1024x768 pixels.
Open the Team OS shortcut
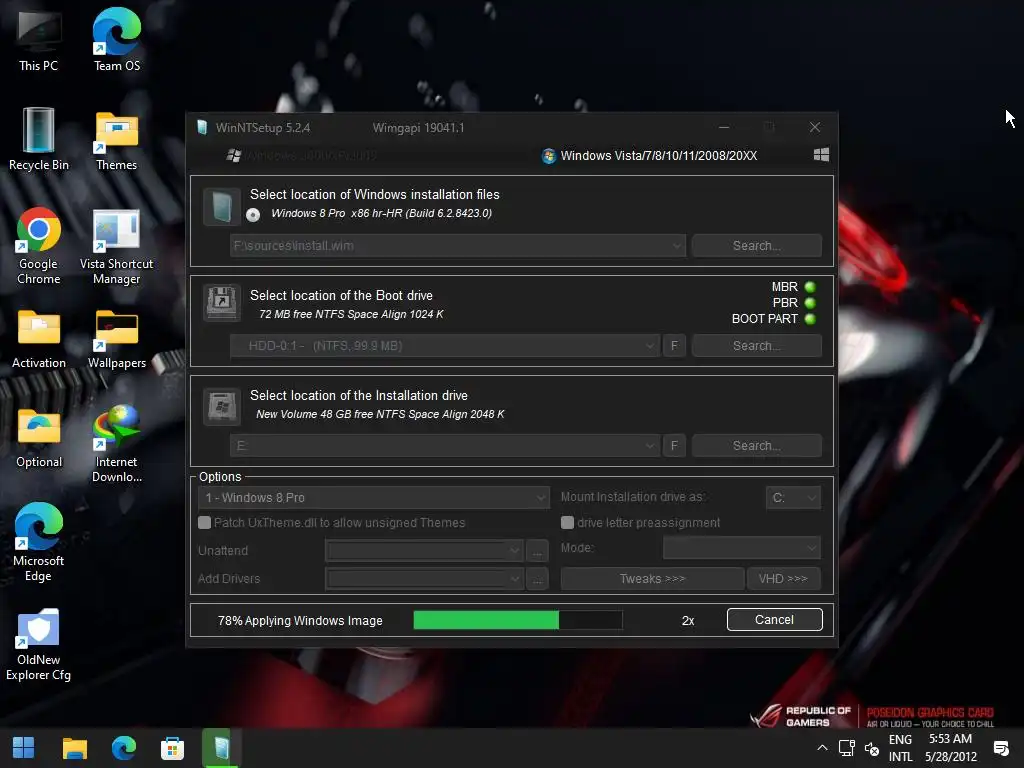pyautogui.click(x=116, y=40)
